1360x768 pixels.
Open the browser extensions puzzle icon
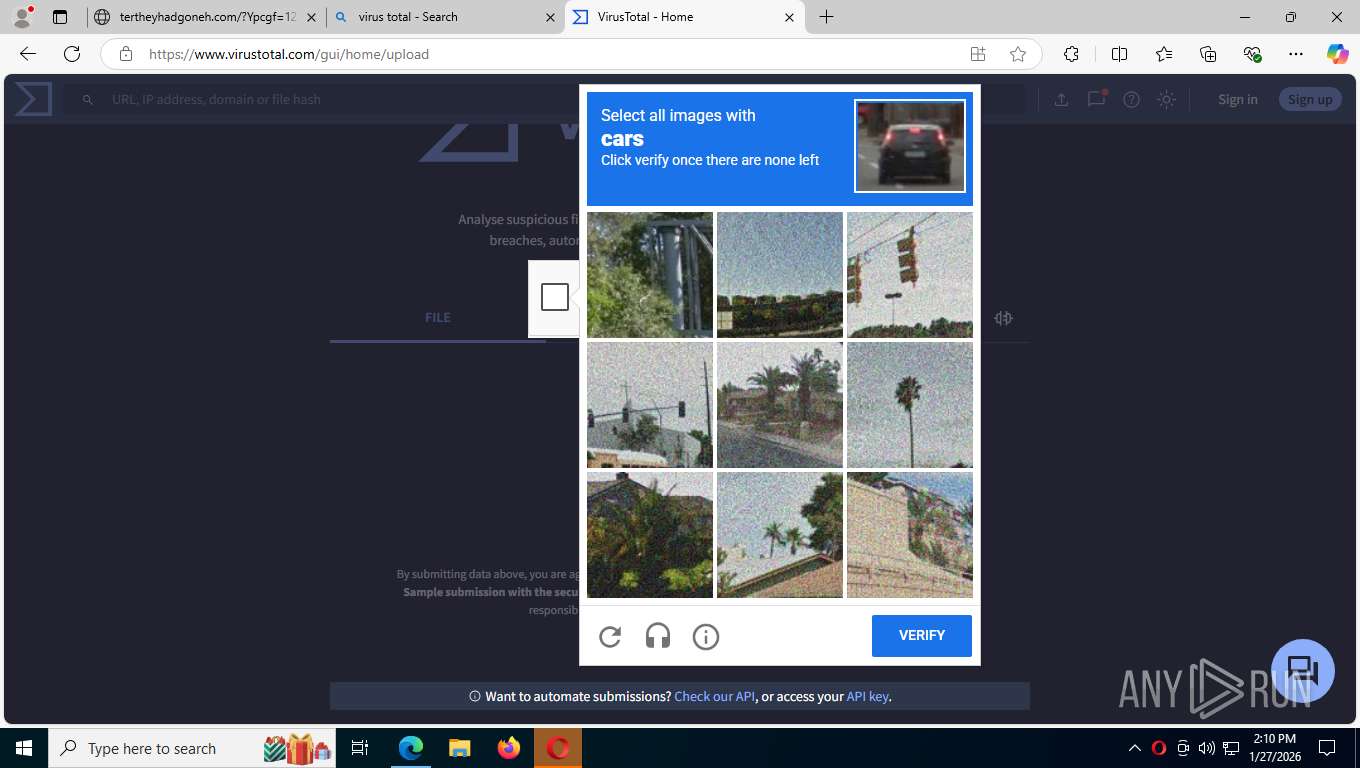[x=1072, y=54]
